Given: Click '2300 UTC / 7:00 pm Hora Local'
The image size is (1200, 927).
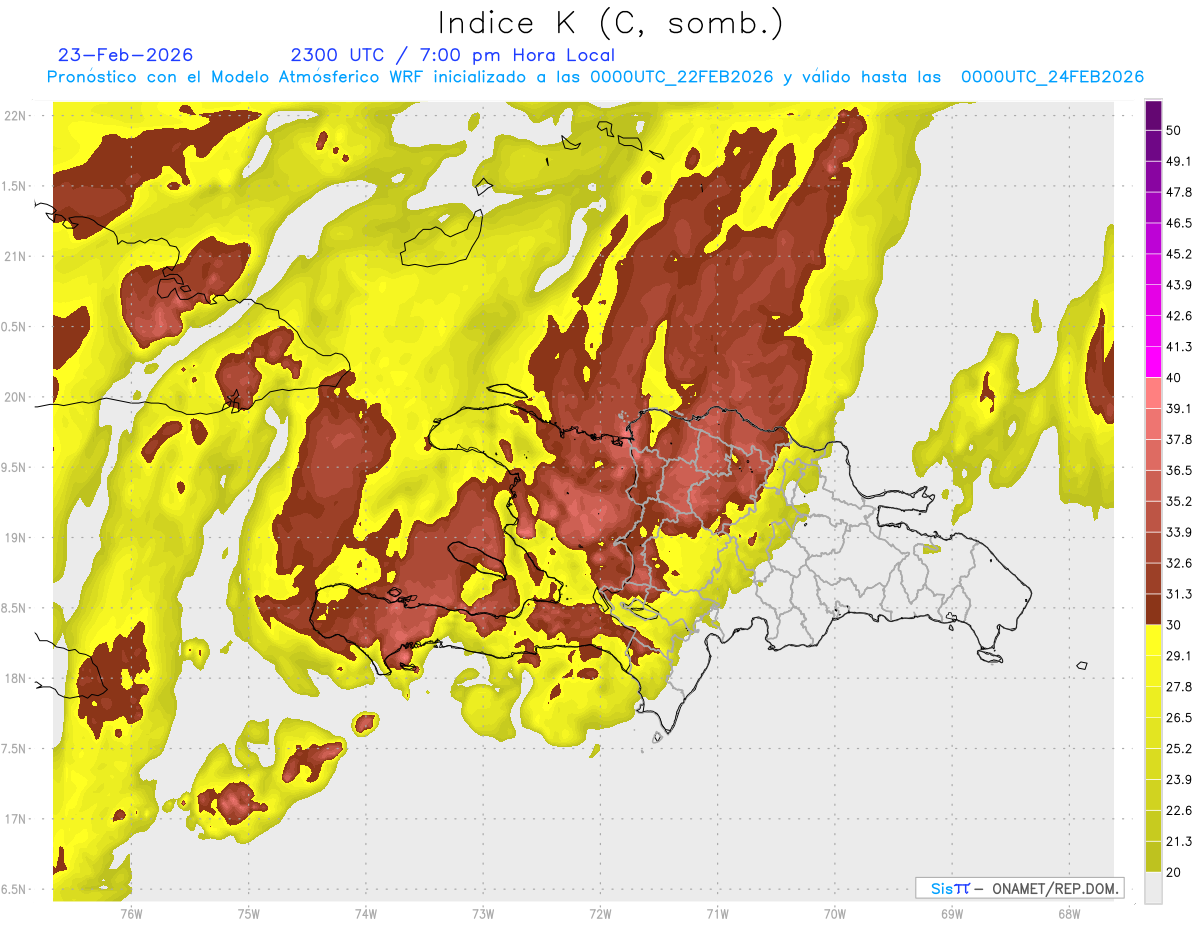Looking at the screenshot, I should tap(453, 55).
